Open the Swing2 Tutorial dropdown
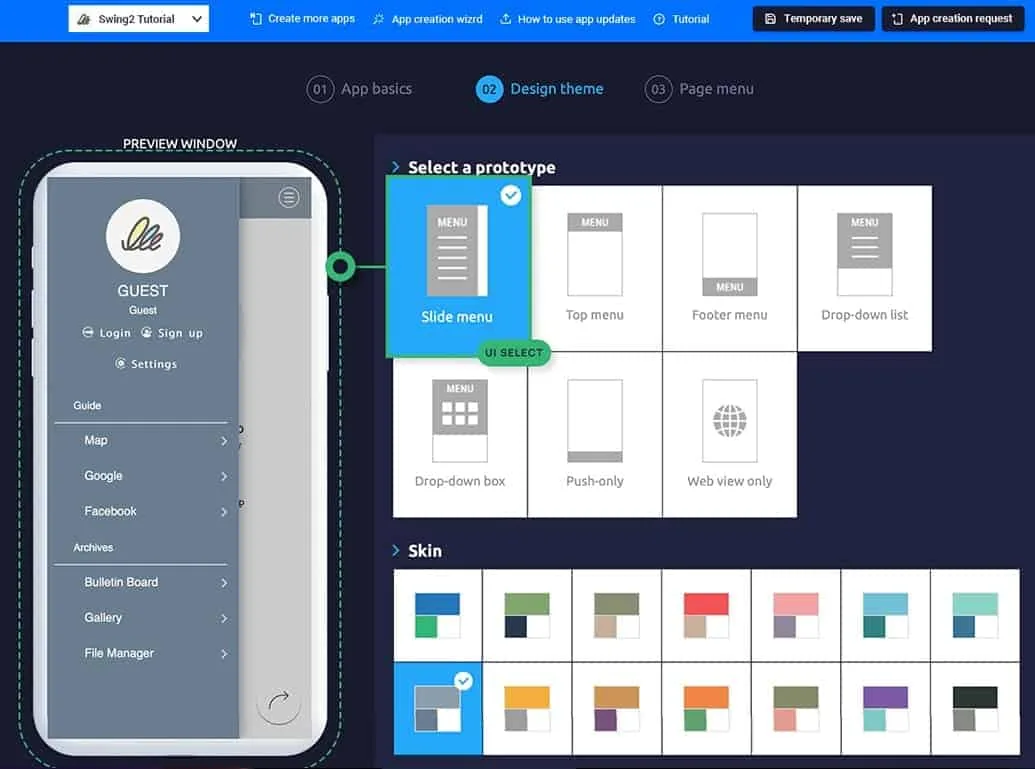Image resolution: width=1035 pixels, height=769 pixels. click(x=139, y=19)
